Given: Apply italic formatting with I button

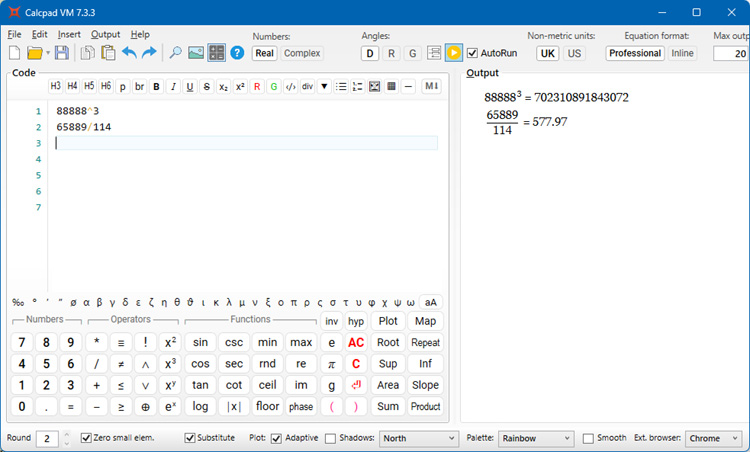Looking at the screenshot, I should (x=173, y=87).
